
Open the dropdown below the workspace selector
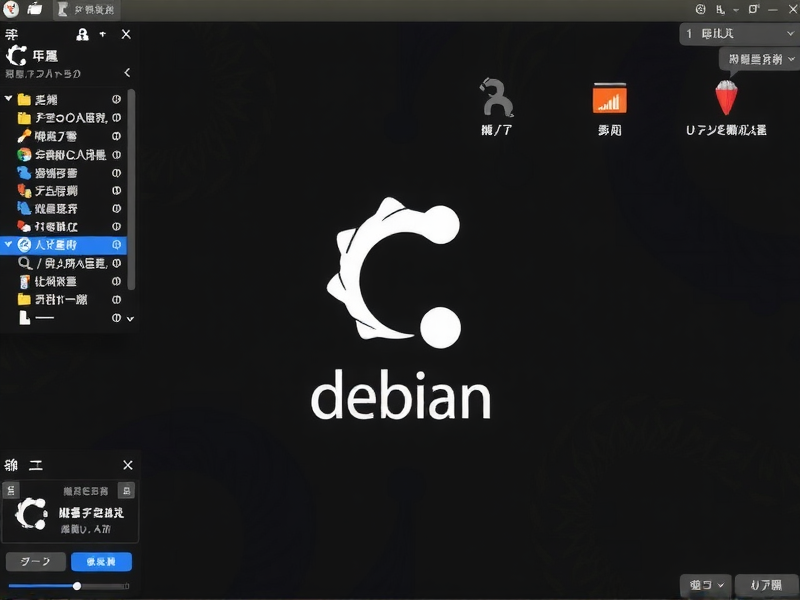pos(755,58)
